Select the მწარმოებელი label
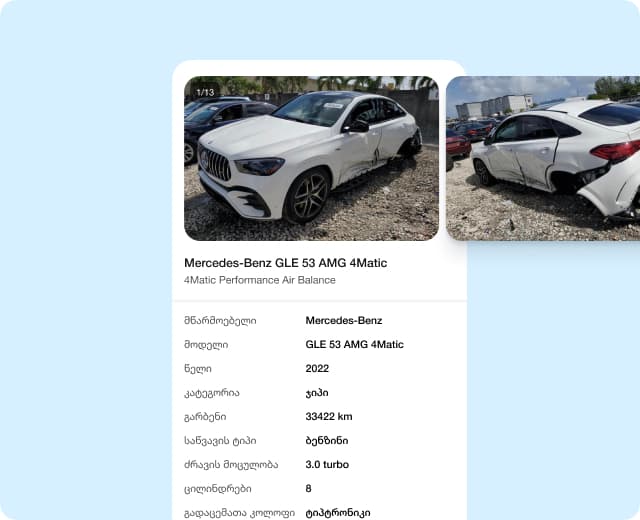Viewport: 640px width, 520px height. point(220,321)
